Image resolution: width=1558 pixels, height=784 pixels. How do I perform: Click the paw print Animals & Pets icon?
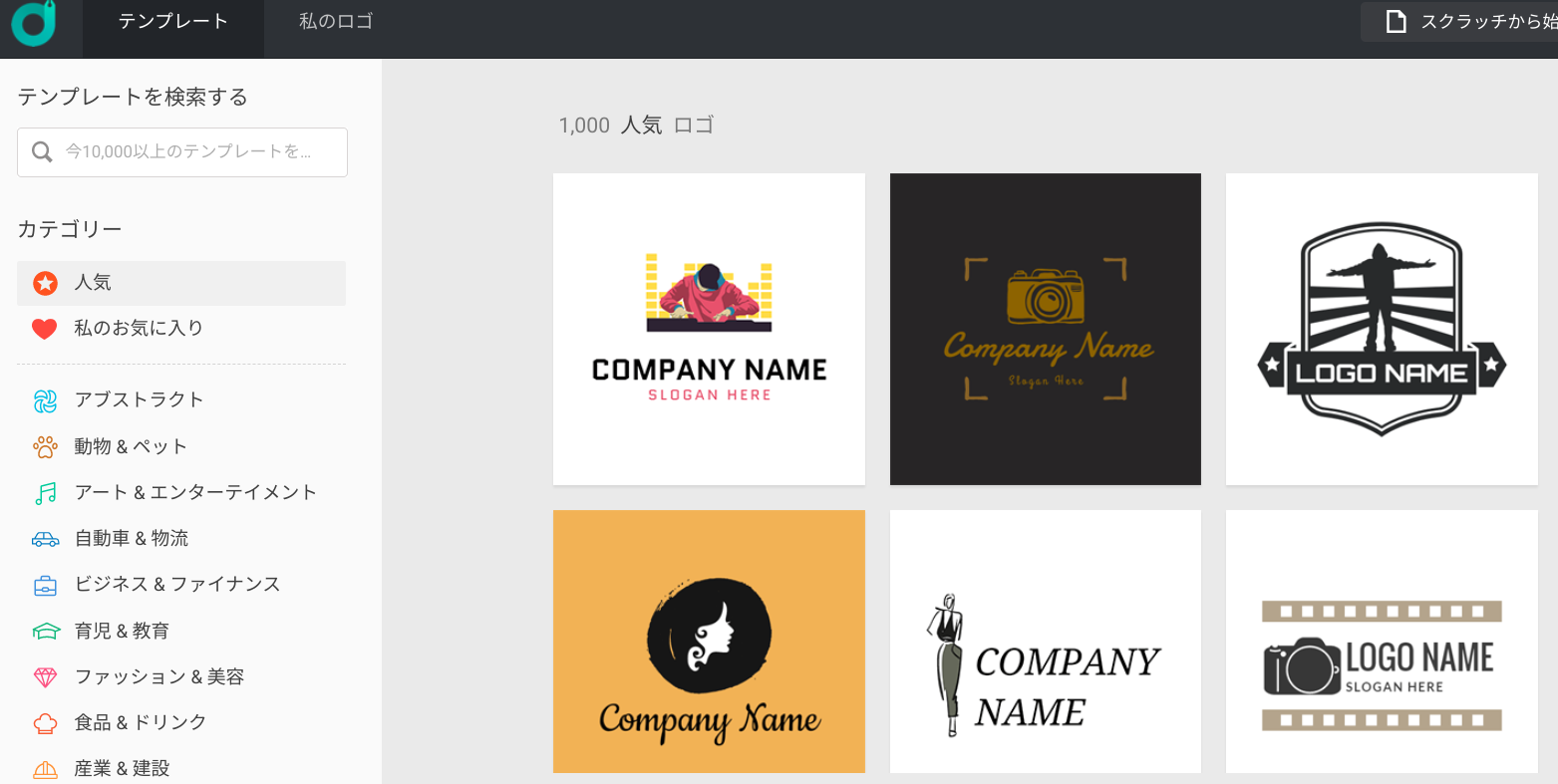(45, 446)
